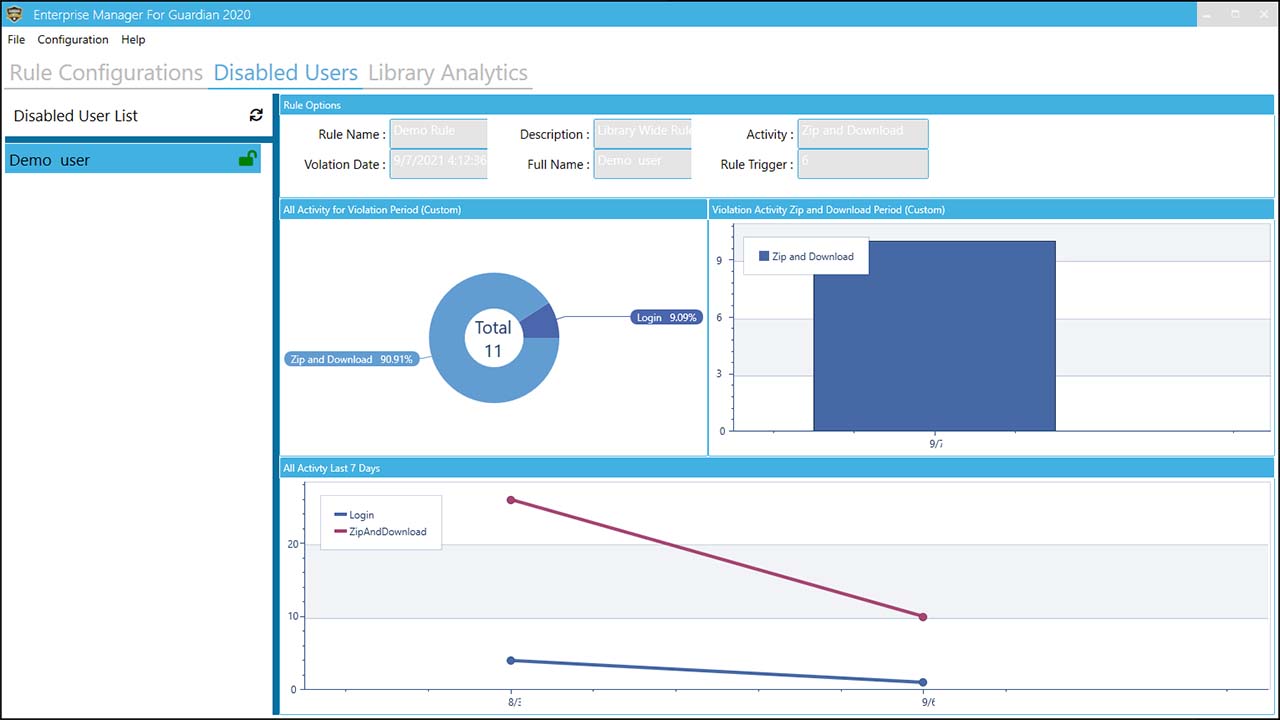Click the ZipAndDownload legend entry in line chart
Screen dimensions: 1280x720
[x=380, y=532]
